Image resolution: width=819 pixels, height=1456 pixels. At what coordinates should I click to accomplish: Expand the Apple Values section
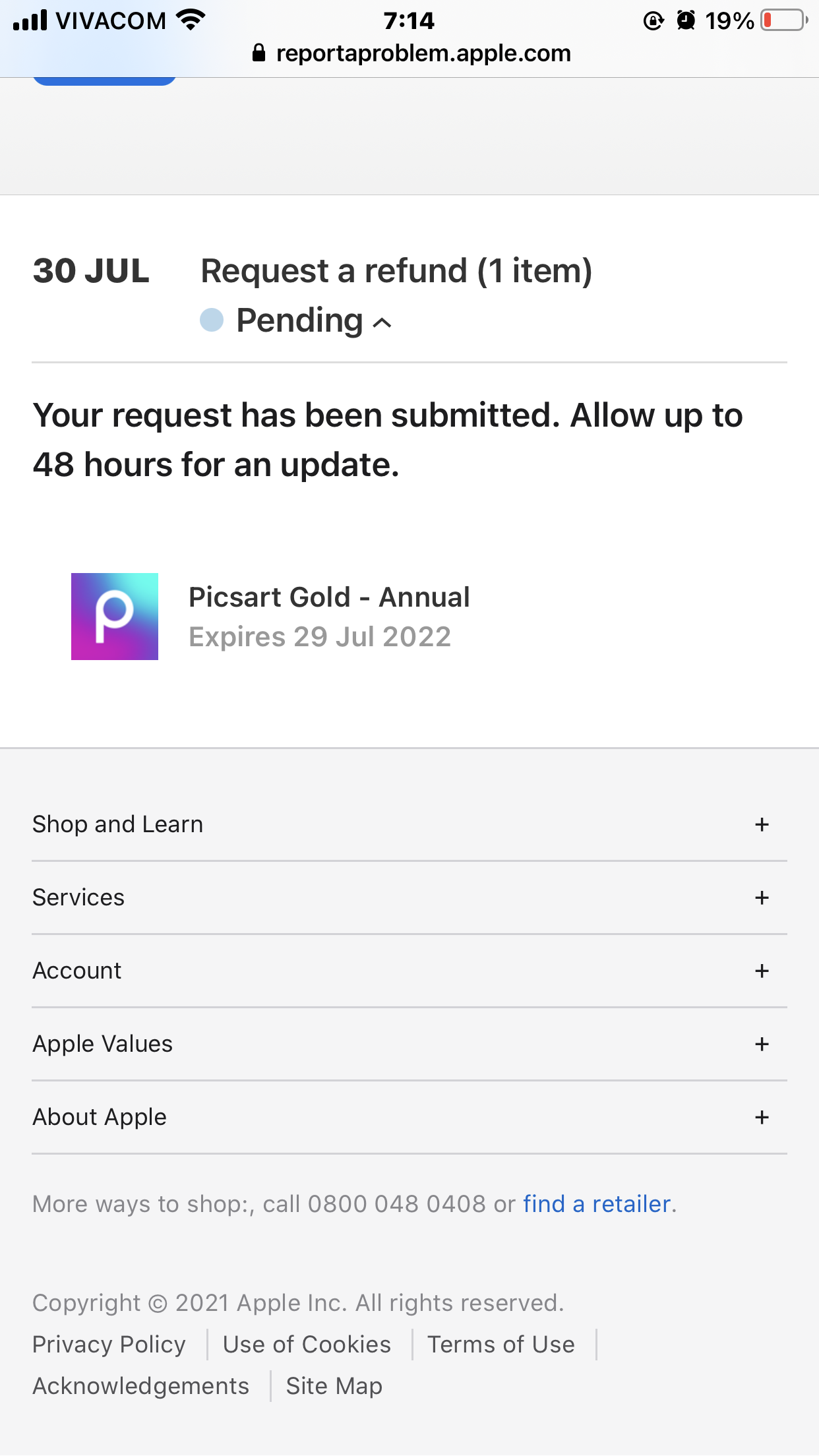click(x=762, y=1044)
